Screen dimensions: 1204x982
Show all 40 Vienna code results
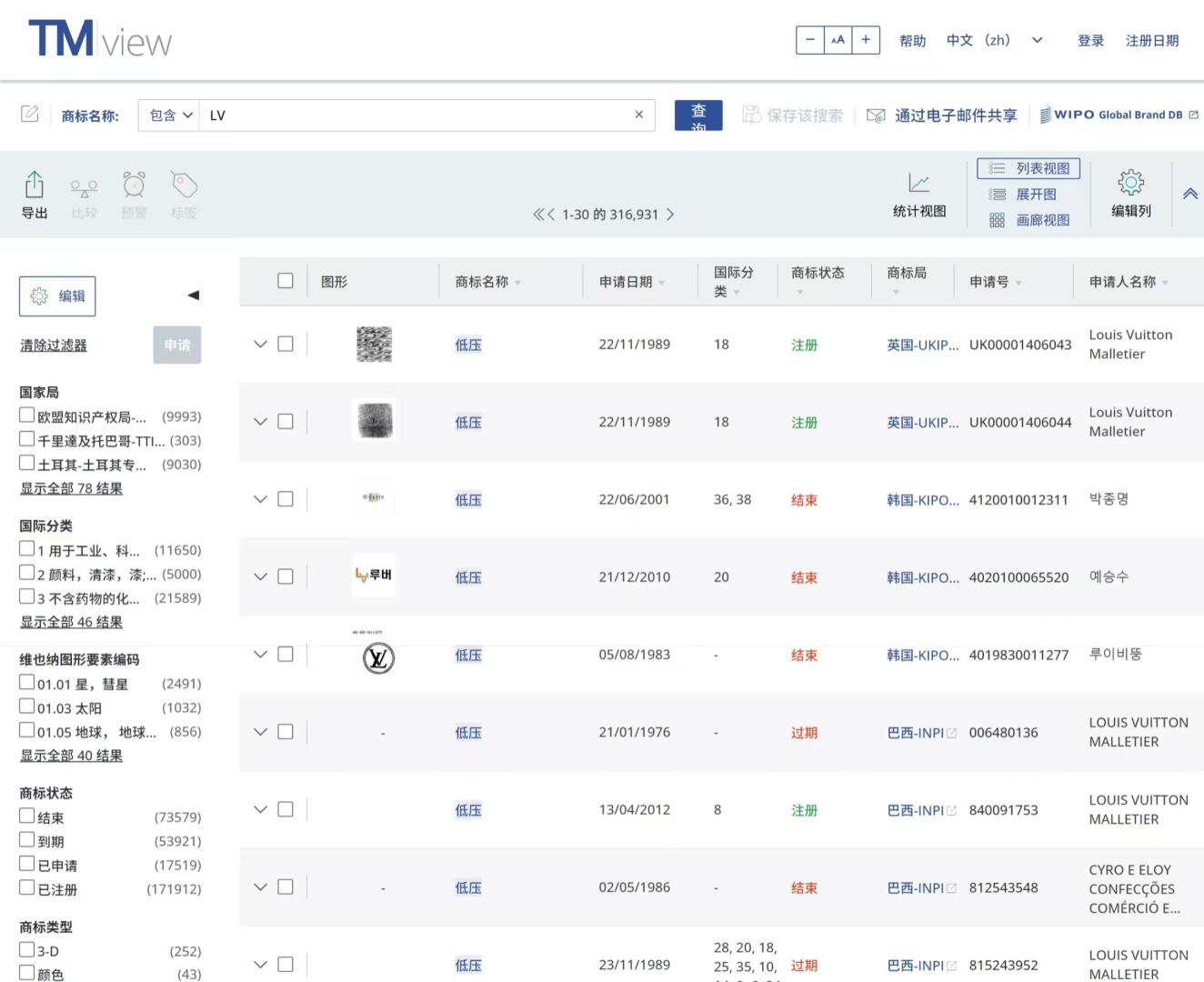point(71,756)
